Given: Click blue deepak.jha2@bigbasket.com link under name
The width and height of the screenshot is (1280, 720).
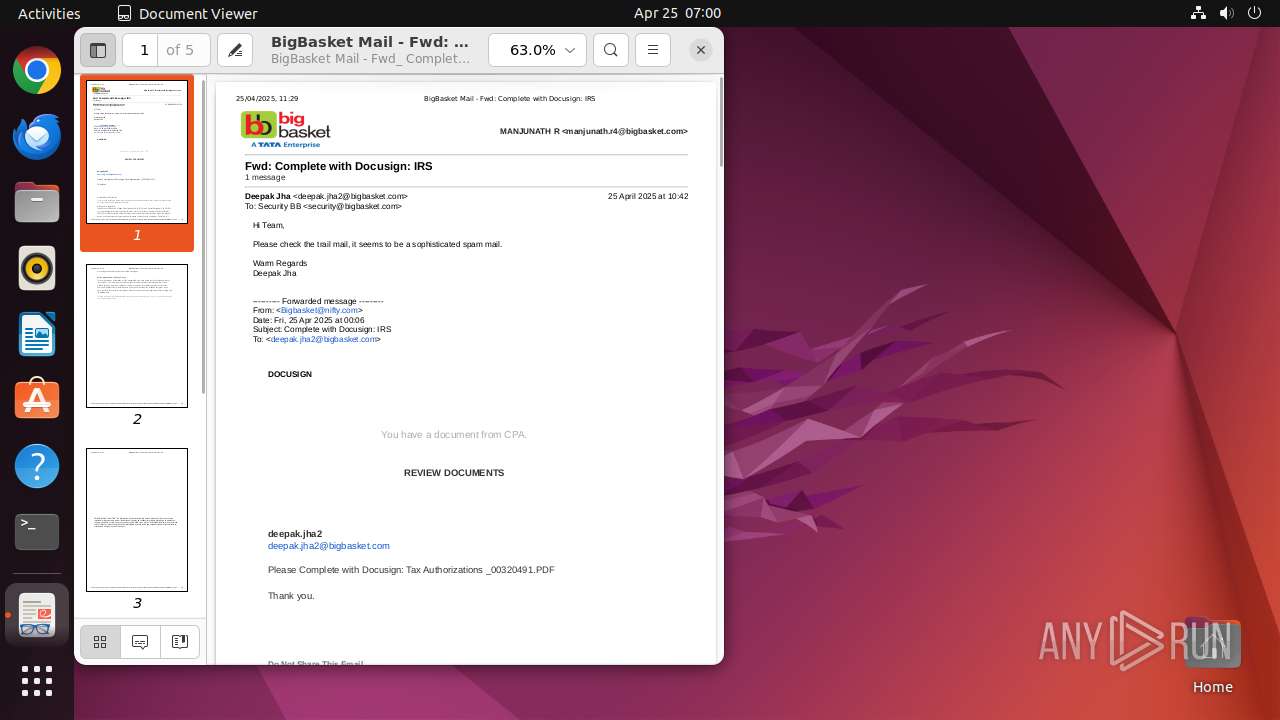Looking at the screenshot, I should click(x=329, y=546).
